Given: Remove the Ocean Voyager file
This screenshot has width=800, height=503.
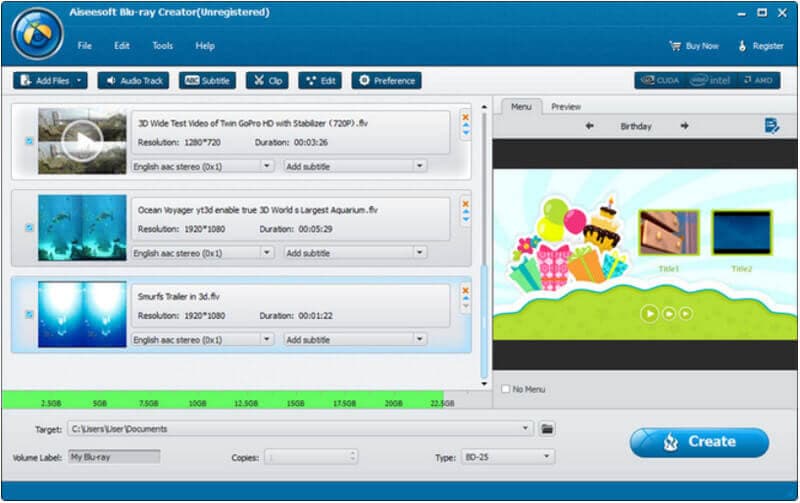Looking at the screenshot, I should (465, 204).
